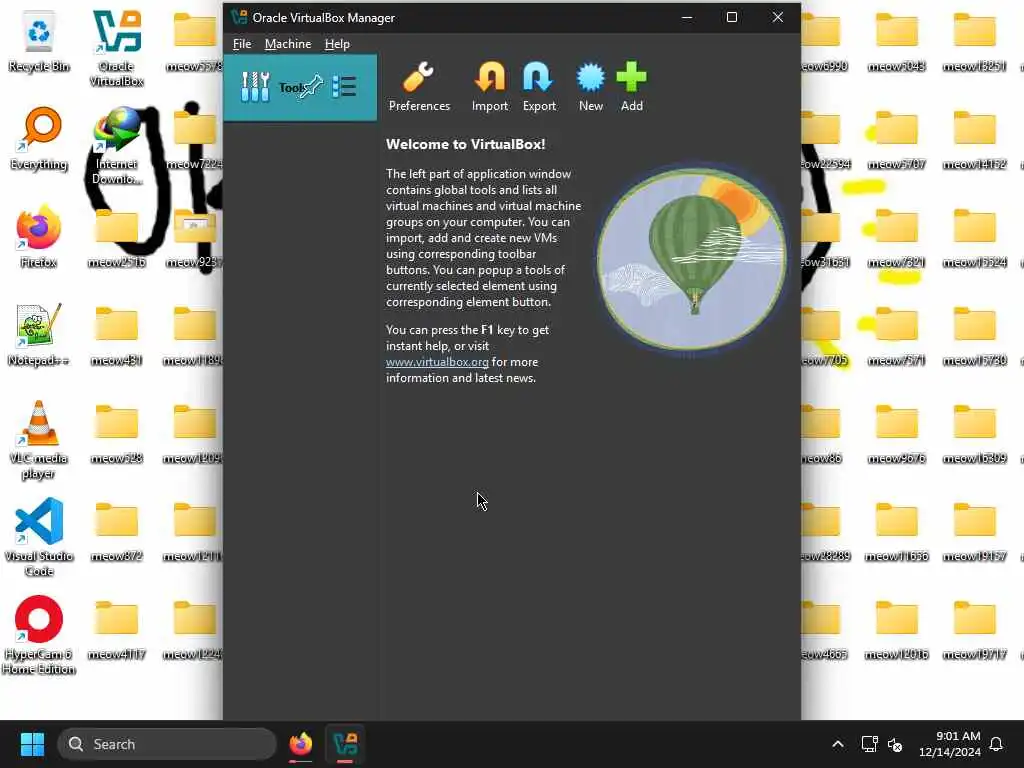Screen dimensions: 1024x768
Task: Select the meow14152 folder
Action: 974,139
